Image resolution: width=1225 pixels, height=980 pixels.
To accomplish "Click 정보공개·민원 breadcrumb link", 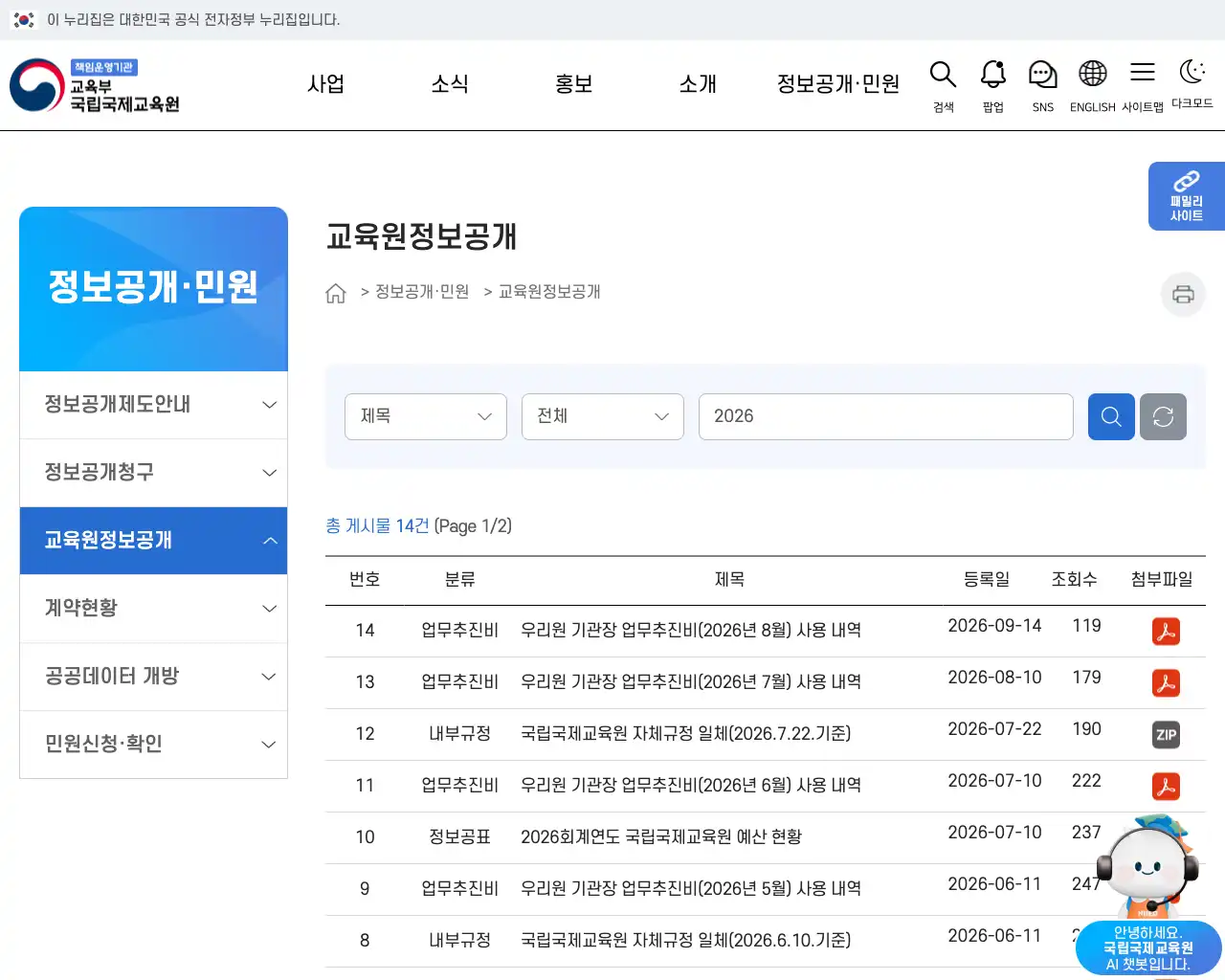I will 422,292.
